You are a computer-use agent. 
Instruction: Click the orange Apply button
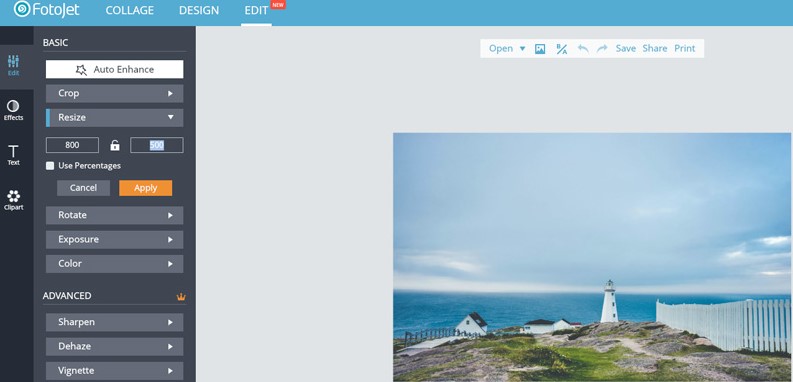pyautogui.click(x=146, y=188)
